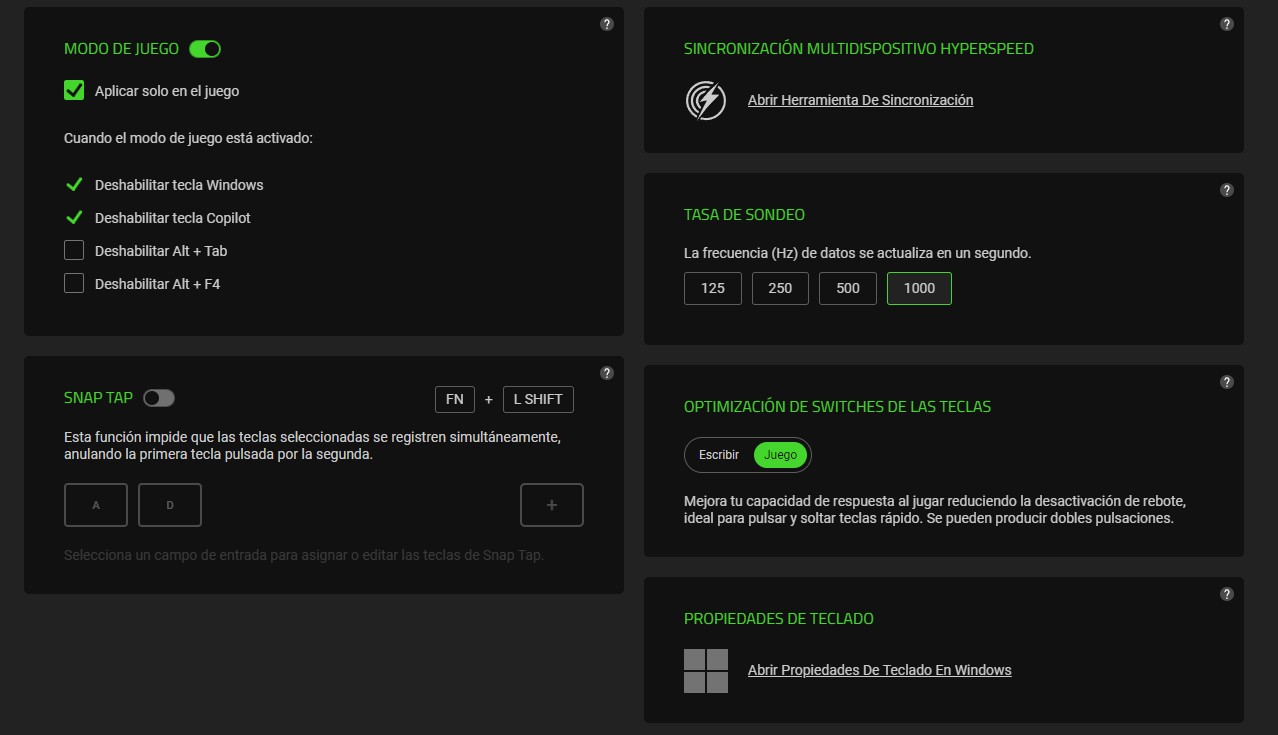The height and width of the screenshot is (735, 1278).
Task: Turn off the Modo de Juego toggle
Action: [x=205, y=49]
